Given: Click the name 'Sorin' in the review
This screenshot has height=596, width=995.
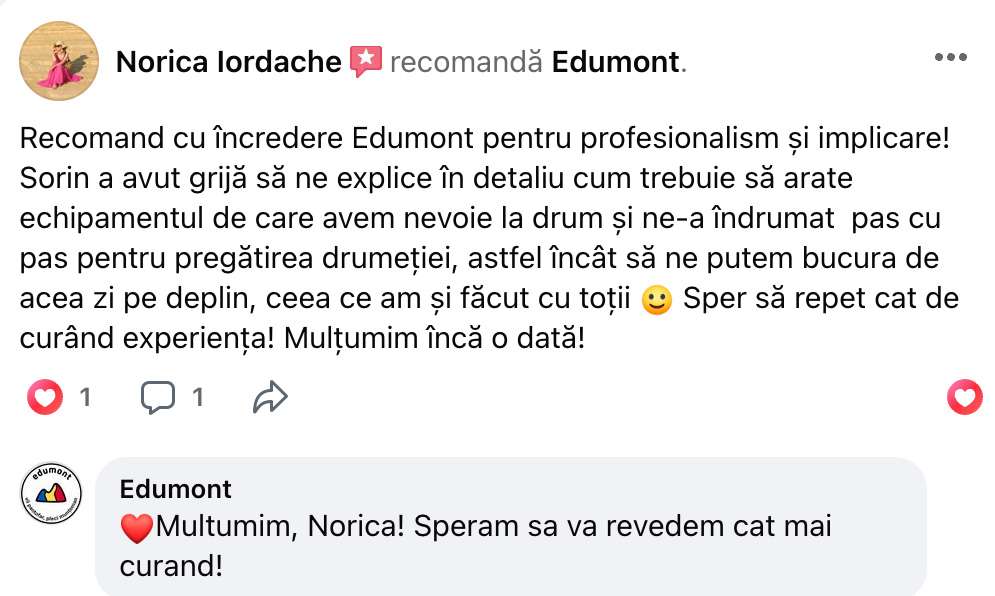Looking at the screenshot, I should click(x=49, y=178).
